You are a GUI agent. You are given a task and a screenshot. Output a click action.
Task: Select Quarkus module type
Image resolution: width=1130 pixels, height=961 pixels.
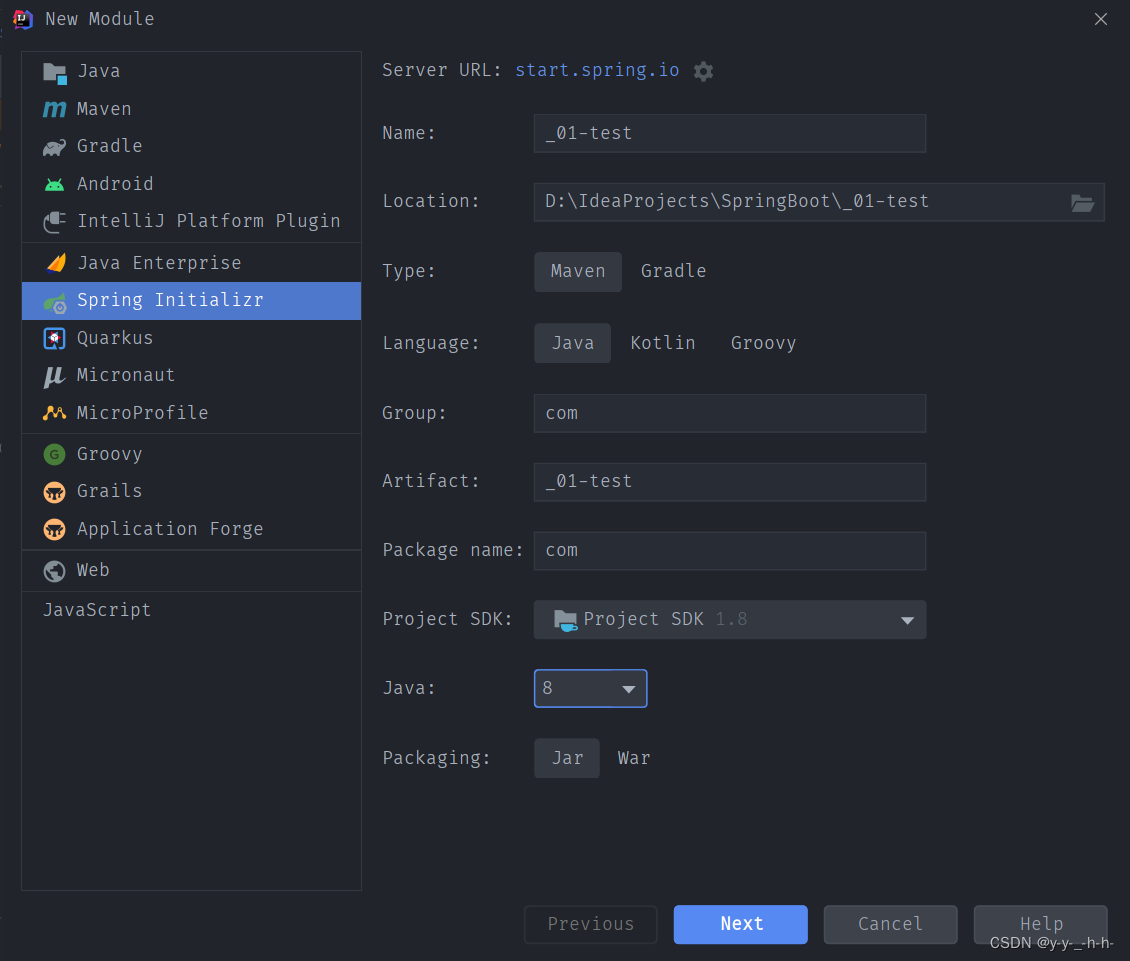tap(191, 338)
